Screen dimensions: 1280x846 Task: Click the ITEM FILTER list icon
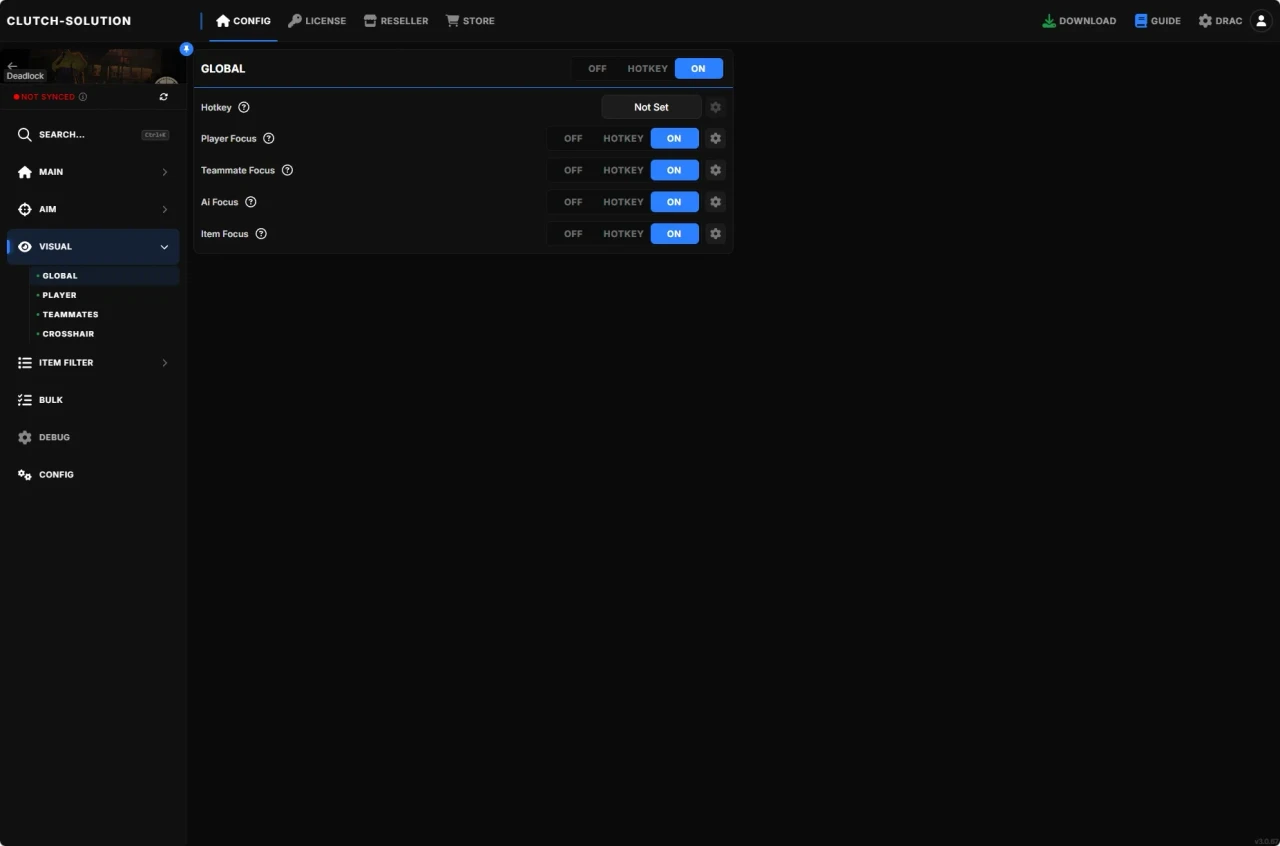click(x=25, y=363)
